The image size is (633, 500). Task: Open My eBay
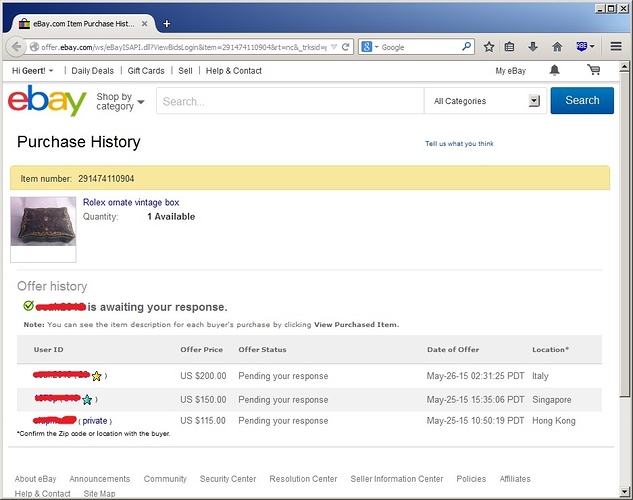click(x=511, y=71)
